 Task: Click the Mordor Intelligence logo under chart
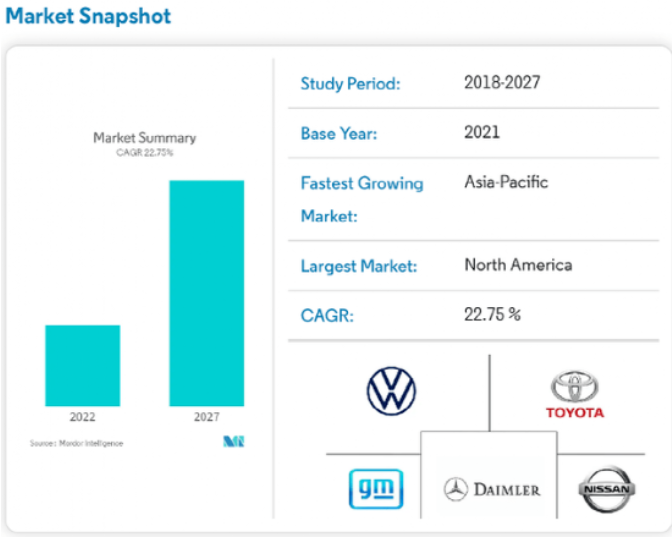[x=234, y=441]
